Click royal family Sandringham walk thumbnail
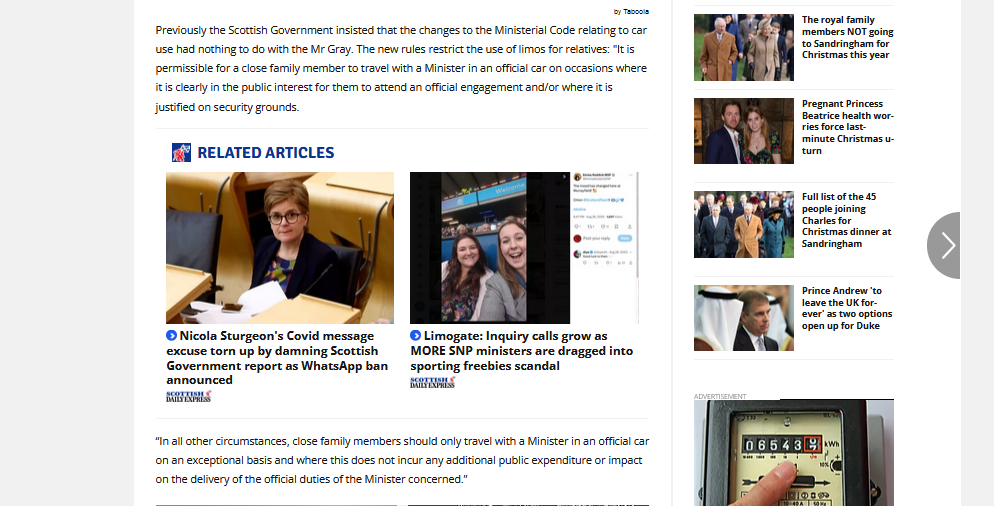The image size is (994, 506). (x=744, y=48)
